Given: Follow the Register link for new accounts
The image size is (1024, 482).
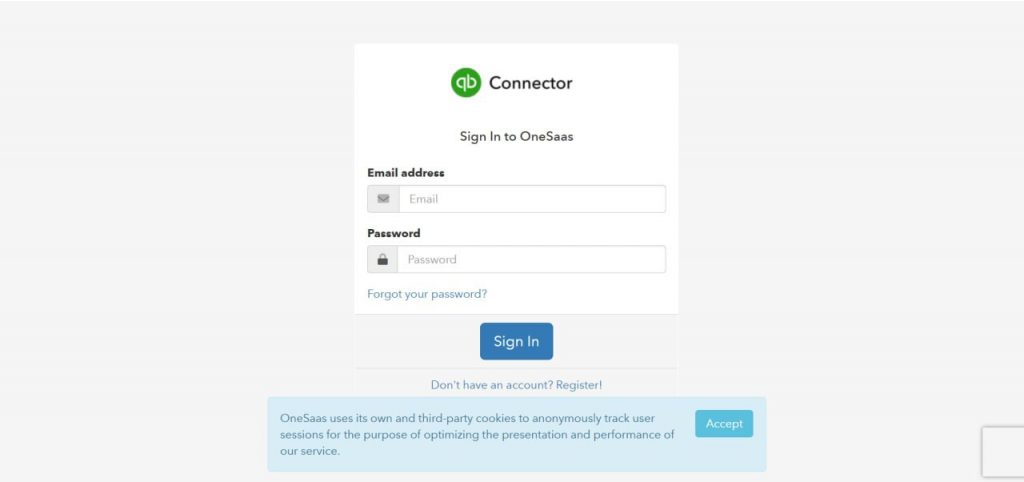Looking at the screenshot, I should (579, 384).
